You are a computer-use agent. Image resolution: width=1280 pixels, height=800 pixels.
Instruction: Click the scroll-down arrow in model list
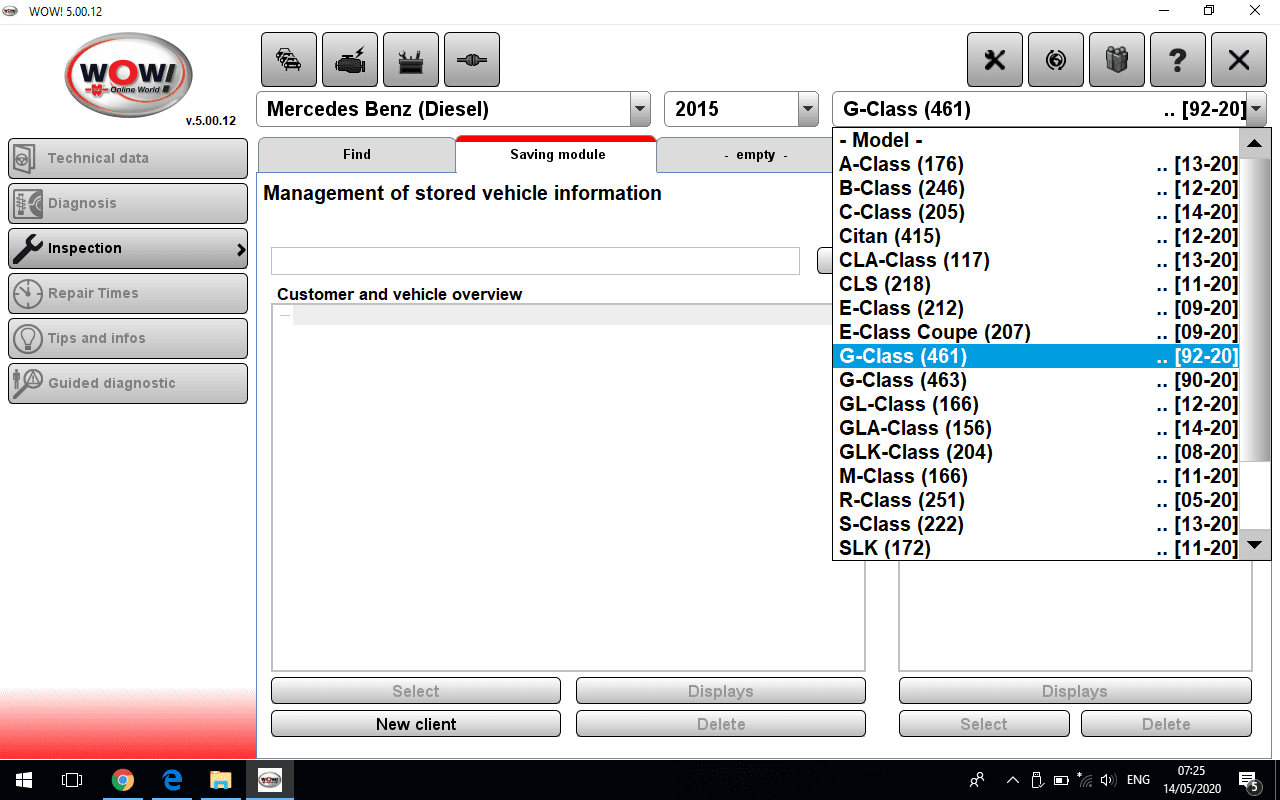[x=1254, y=546]
